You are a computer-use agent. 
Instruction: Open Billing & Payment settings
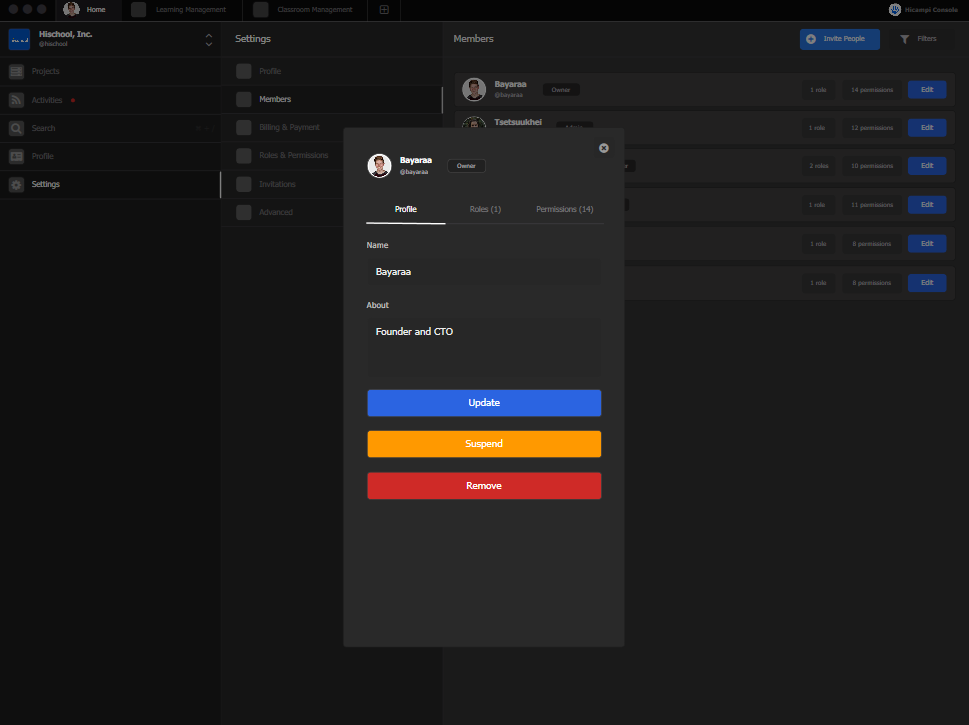pyautogui.click(x=289, y=127)
